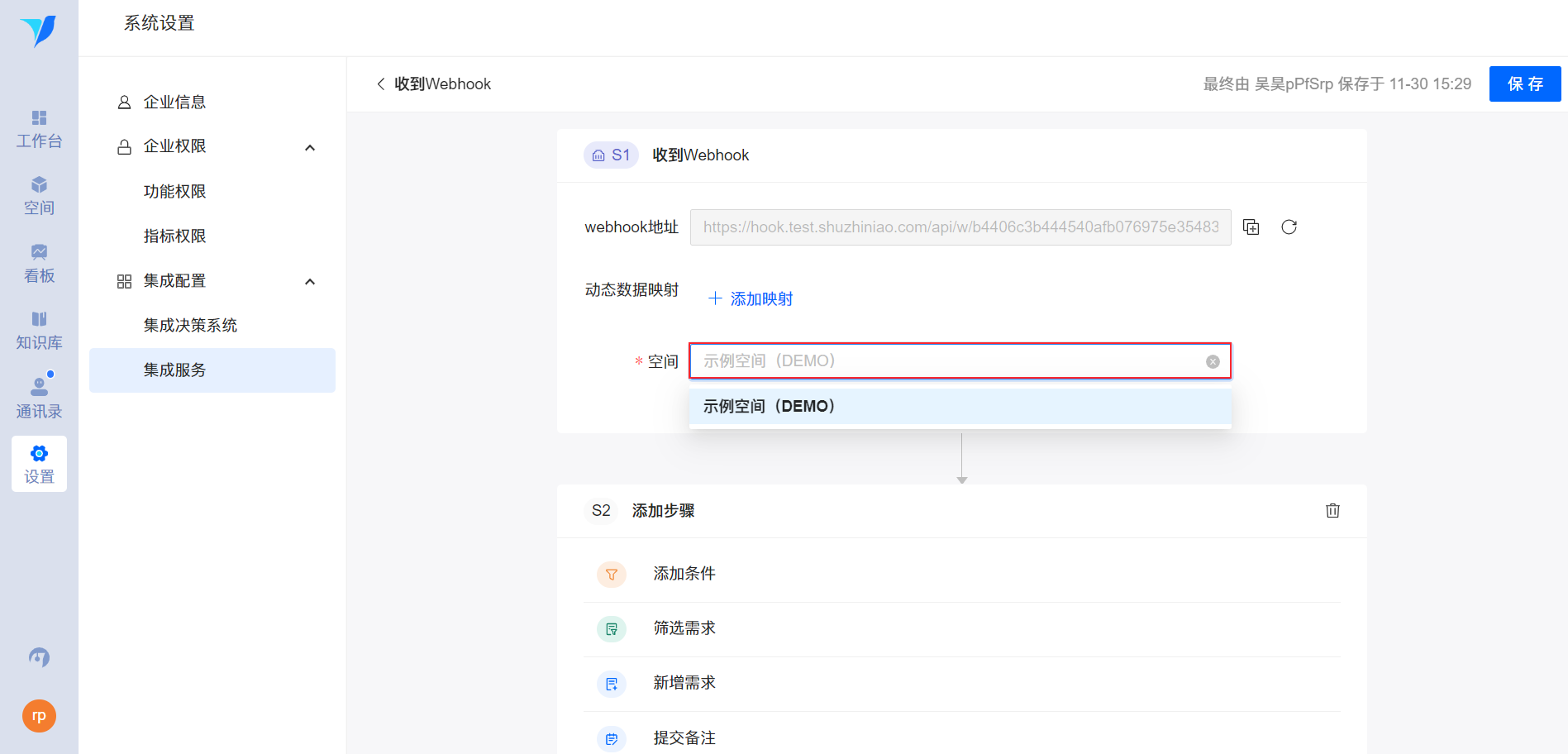
Task: Go to 看板 dashboard in the left rail
Action: (39, 264)
